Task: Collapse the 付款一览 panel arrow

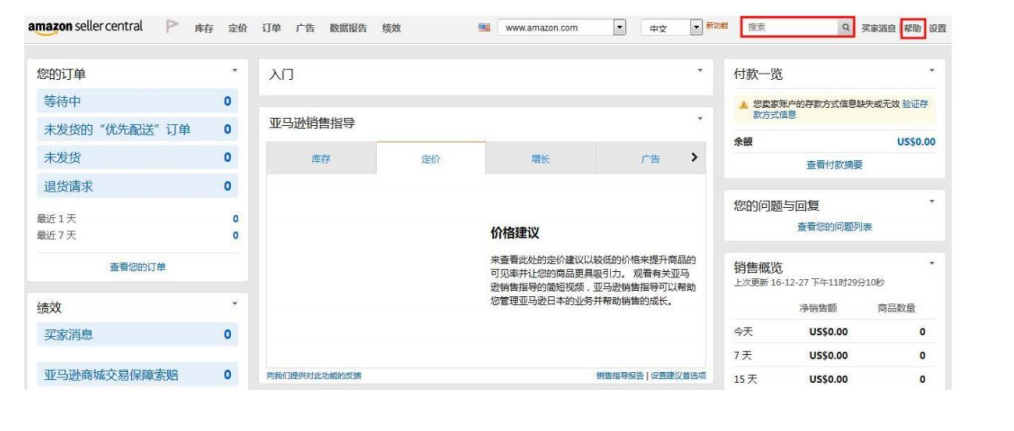Action: click(932, 69)
